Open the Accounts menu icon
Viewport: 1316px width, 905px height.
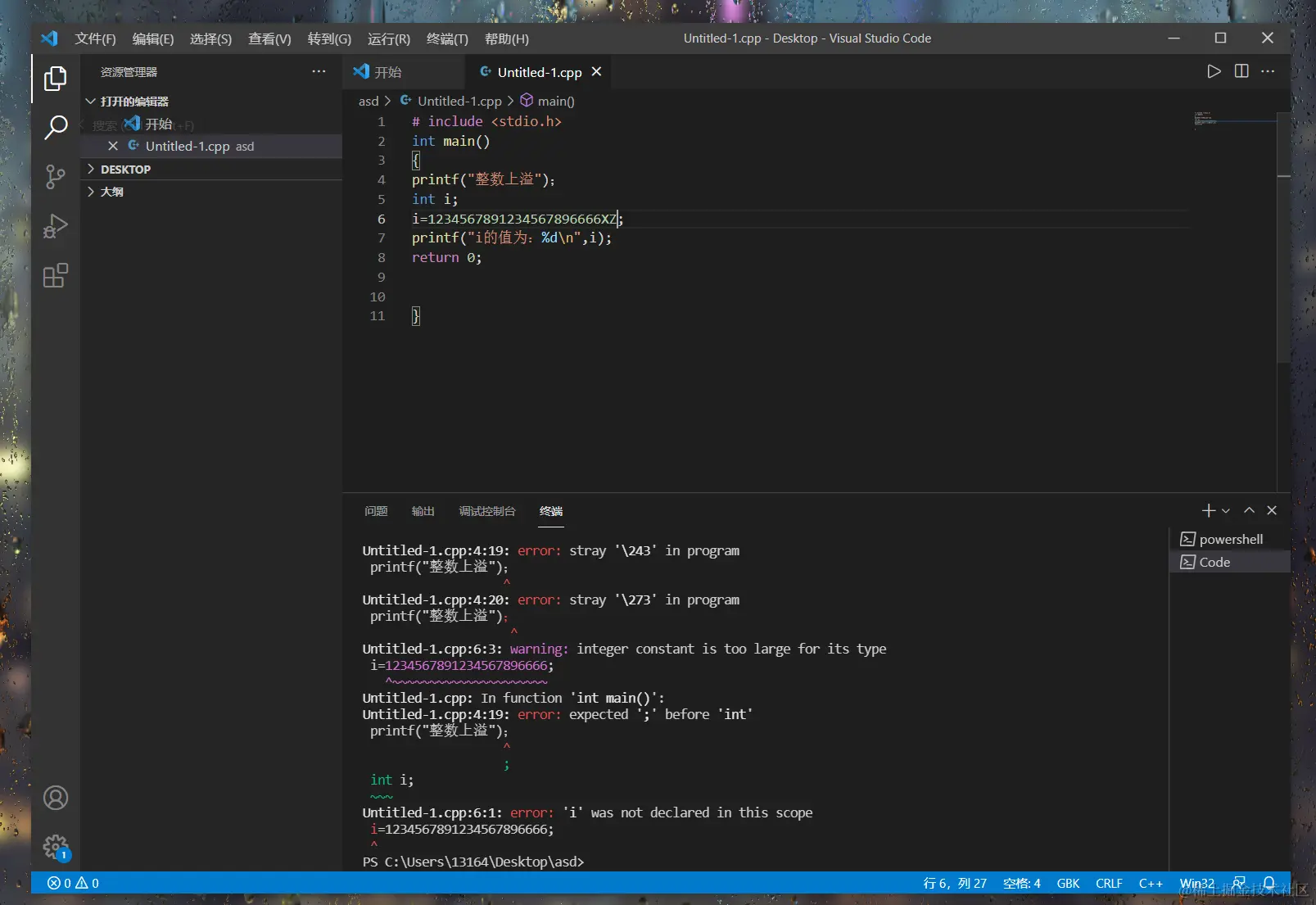[x=56, y=798]
